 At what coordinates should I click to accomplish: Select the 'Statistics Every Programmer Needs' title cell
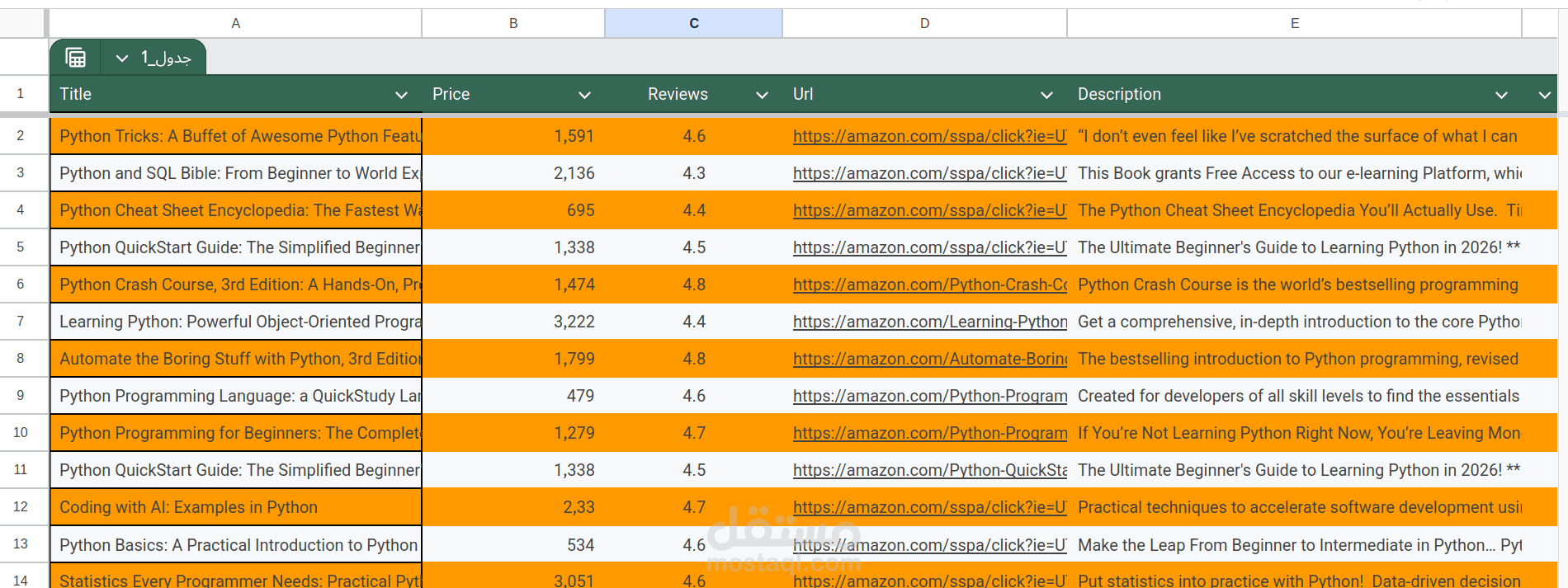point(236,577)
